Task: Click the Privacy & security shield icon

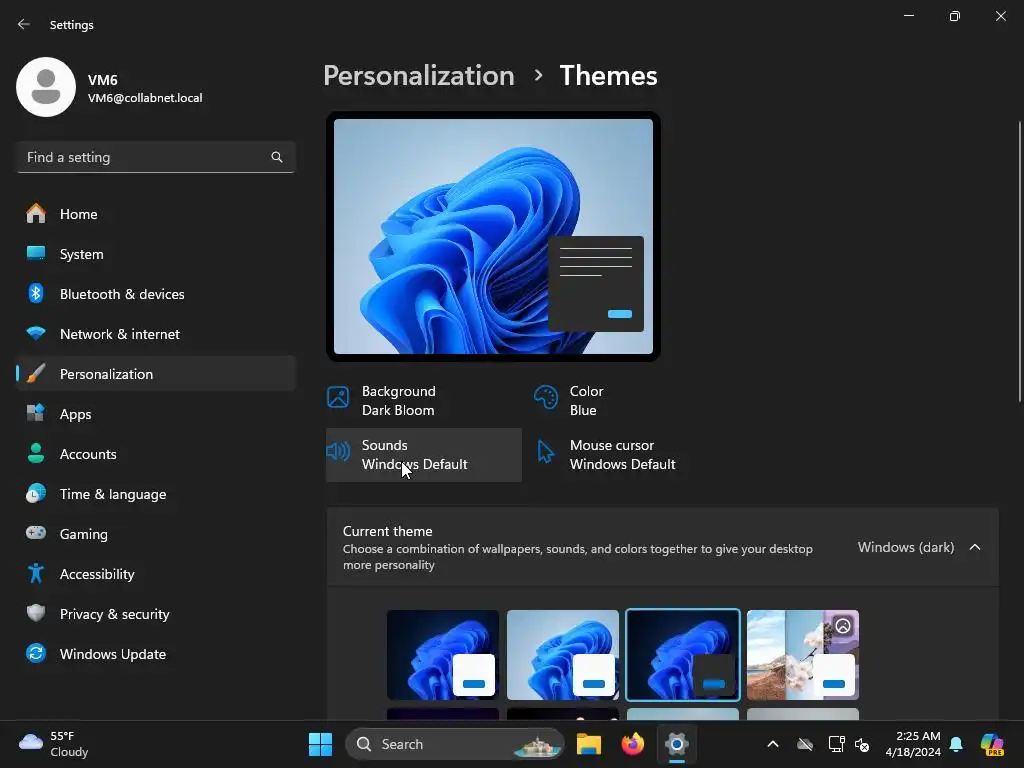Action: coord(36,613)
